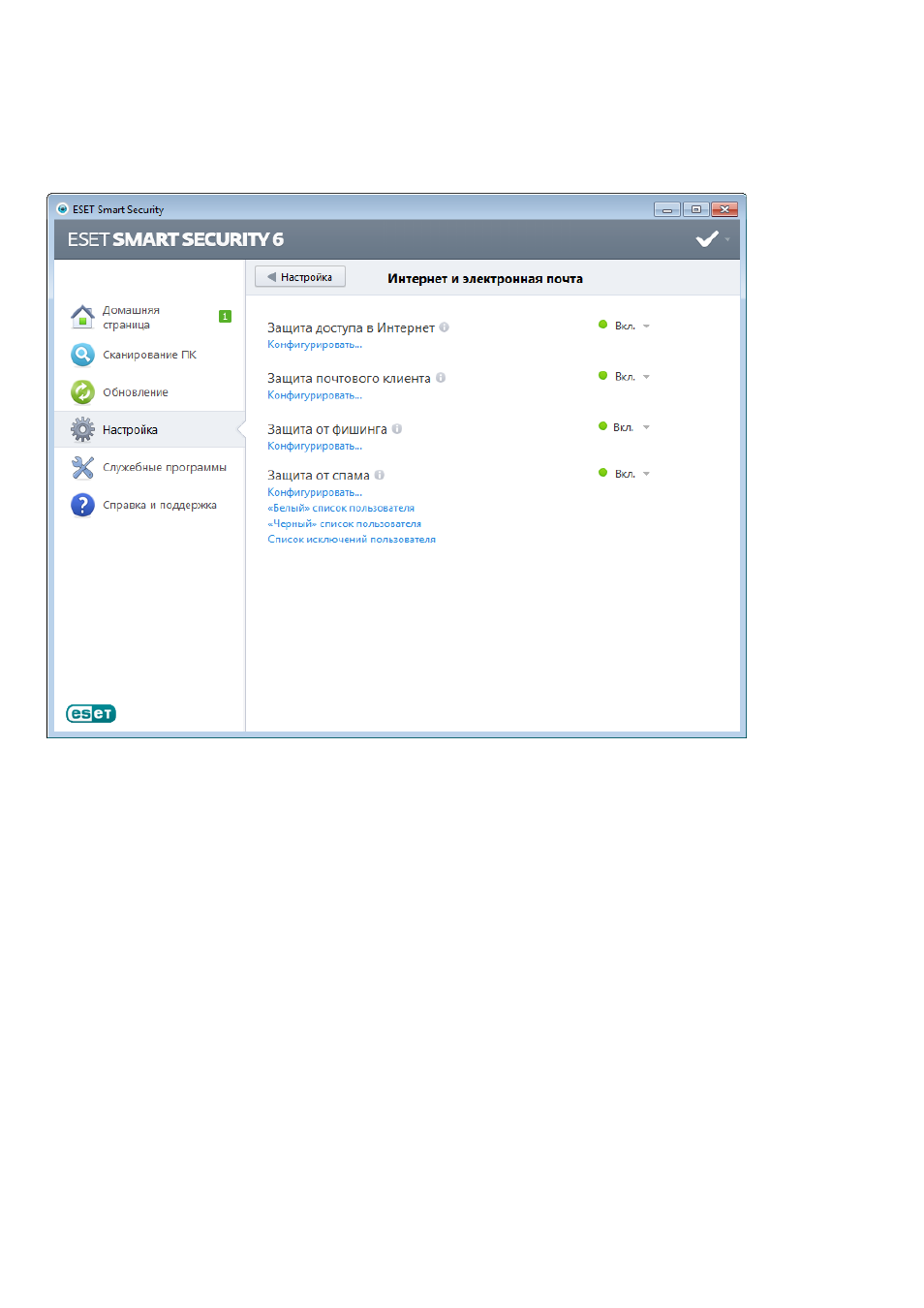Click green status dot for Защита доступа в Интернет
Screen dimensions: 924x1308
tap(602, 325)
